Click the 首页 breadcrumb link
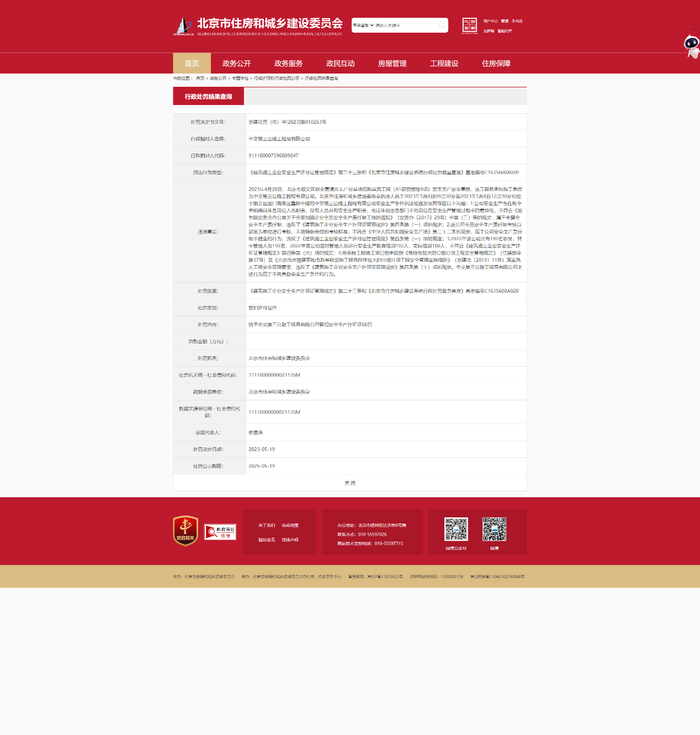 200,78
